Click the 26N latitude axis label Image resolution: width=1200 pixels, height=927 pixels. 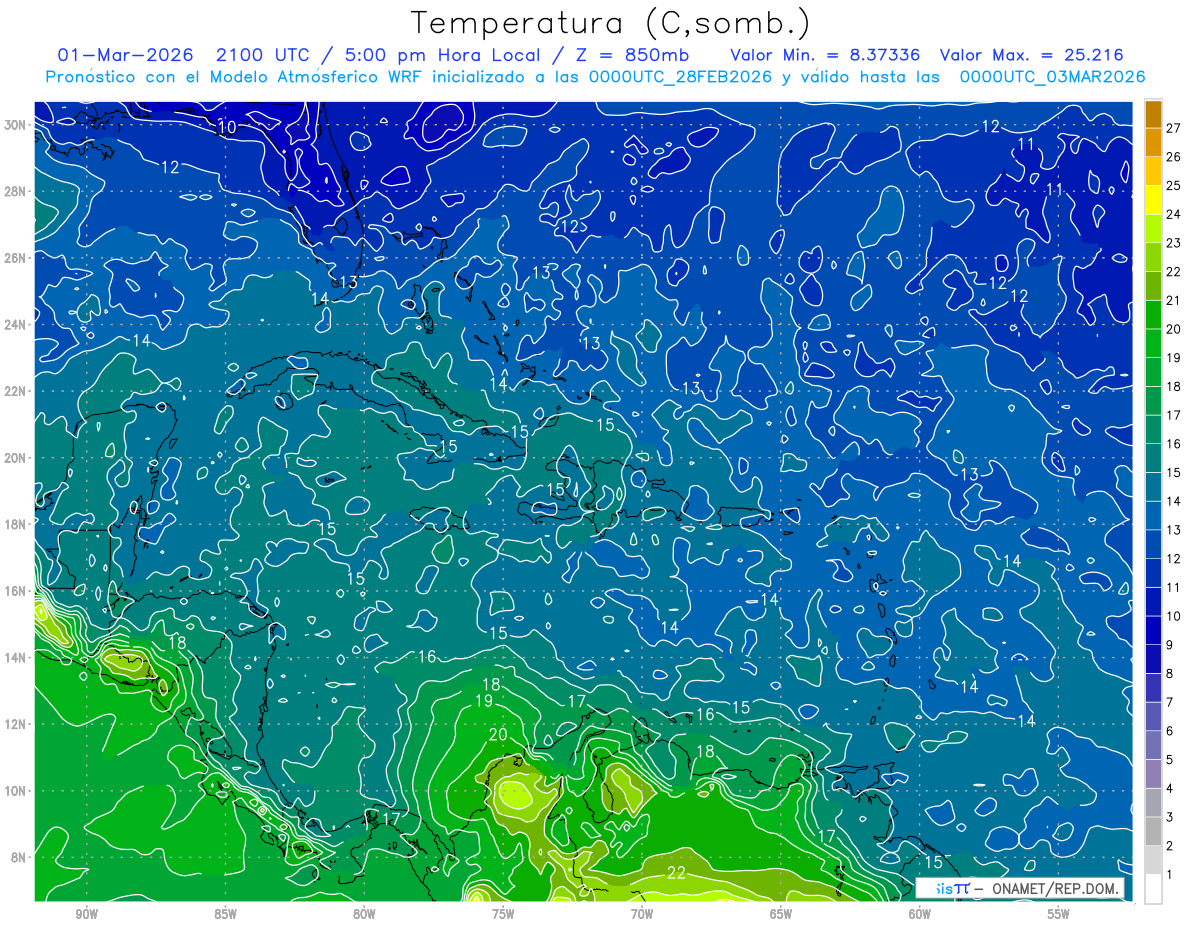coord(16,258)
